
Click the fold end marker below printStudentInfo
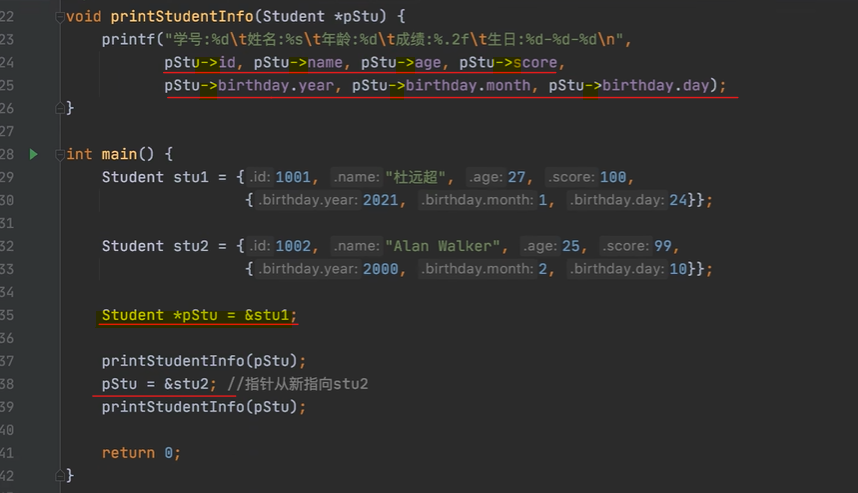point(60,108)
